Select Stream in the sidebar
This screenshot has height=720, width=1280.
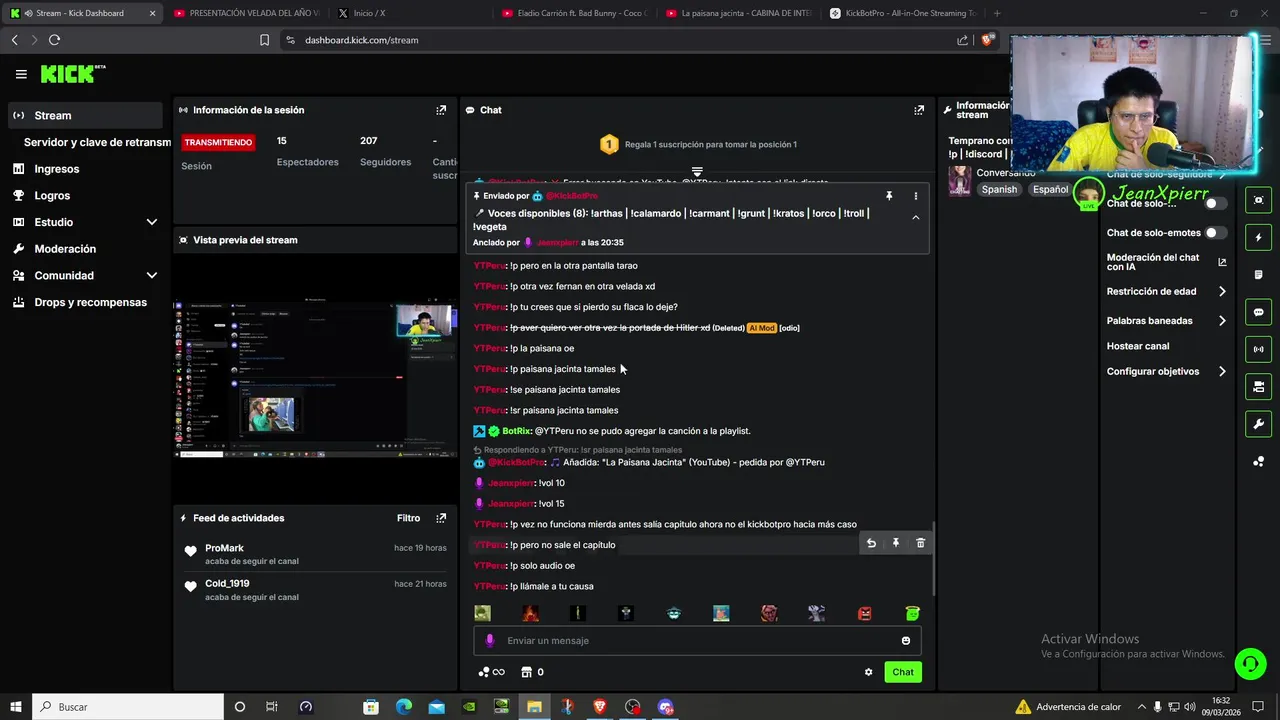coord(85,115)
